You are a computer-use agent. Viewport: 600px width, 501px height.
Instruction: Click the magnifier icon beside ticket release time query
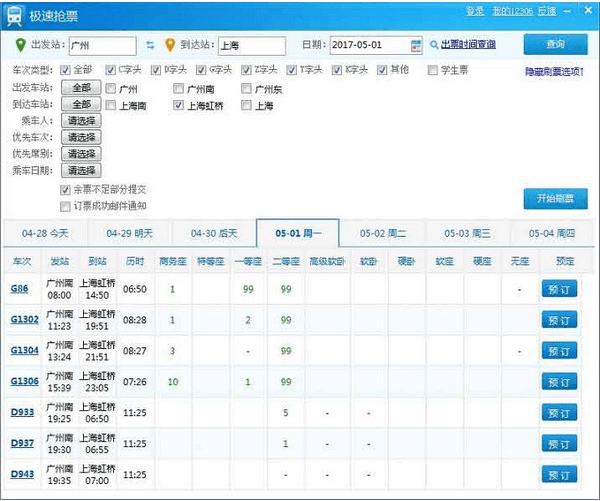pos(434,45)
